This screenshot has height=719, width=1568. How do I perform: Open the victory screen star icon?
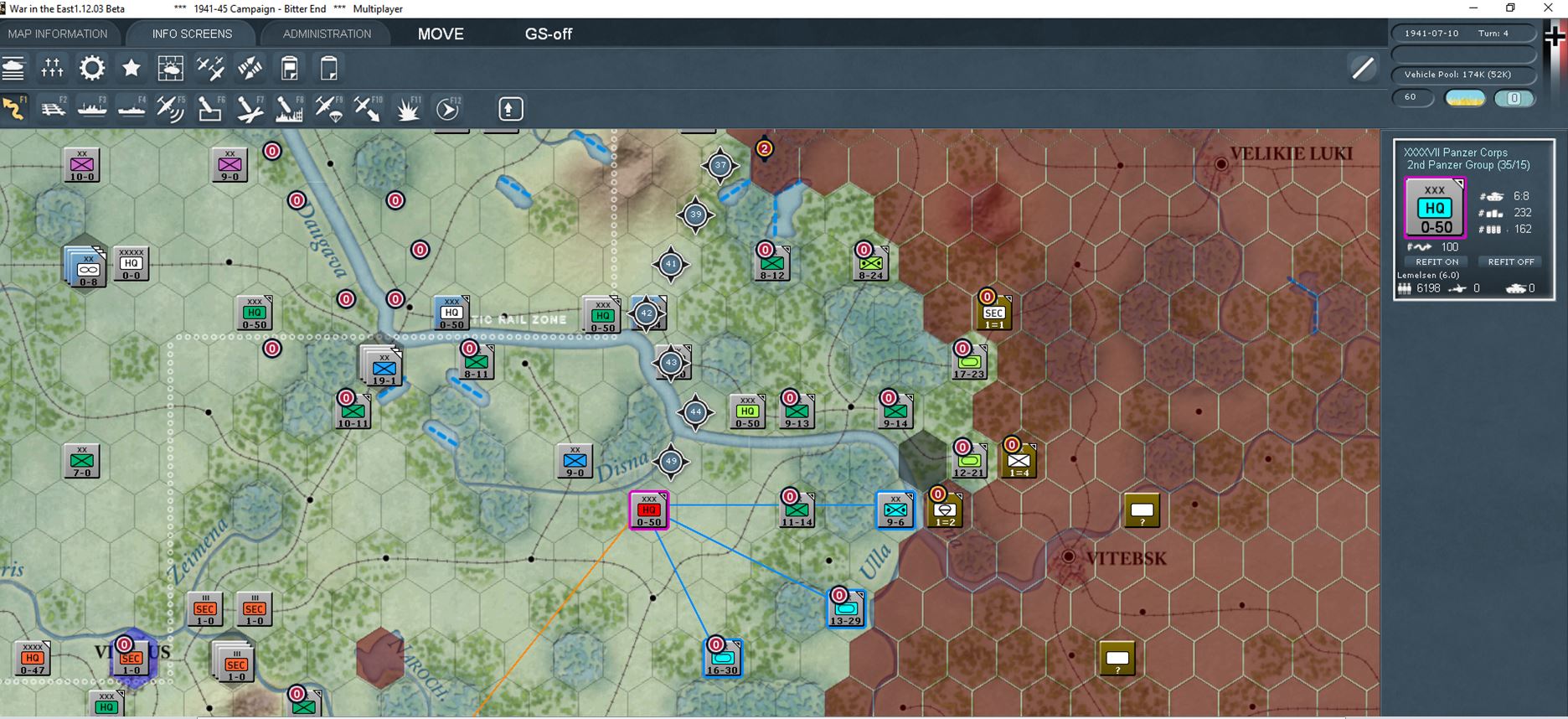(x=132, y=68)
